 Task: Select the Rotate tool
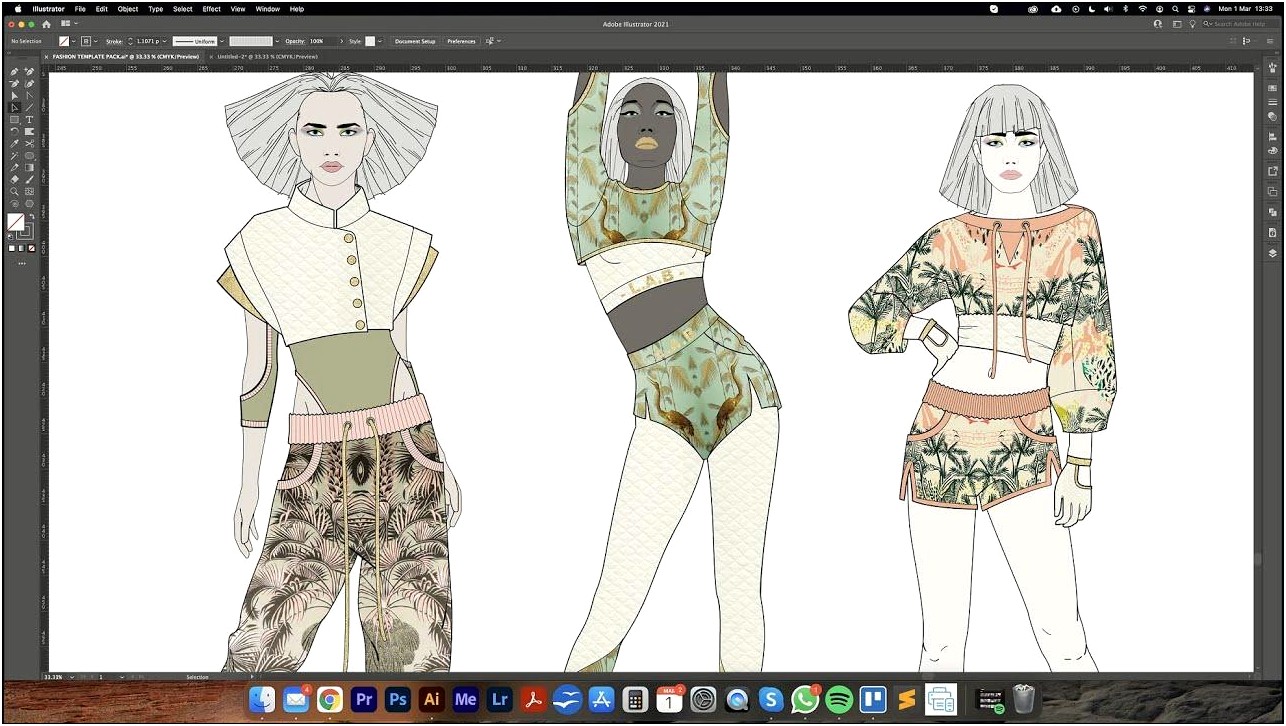pos(14,131)
